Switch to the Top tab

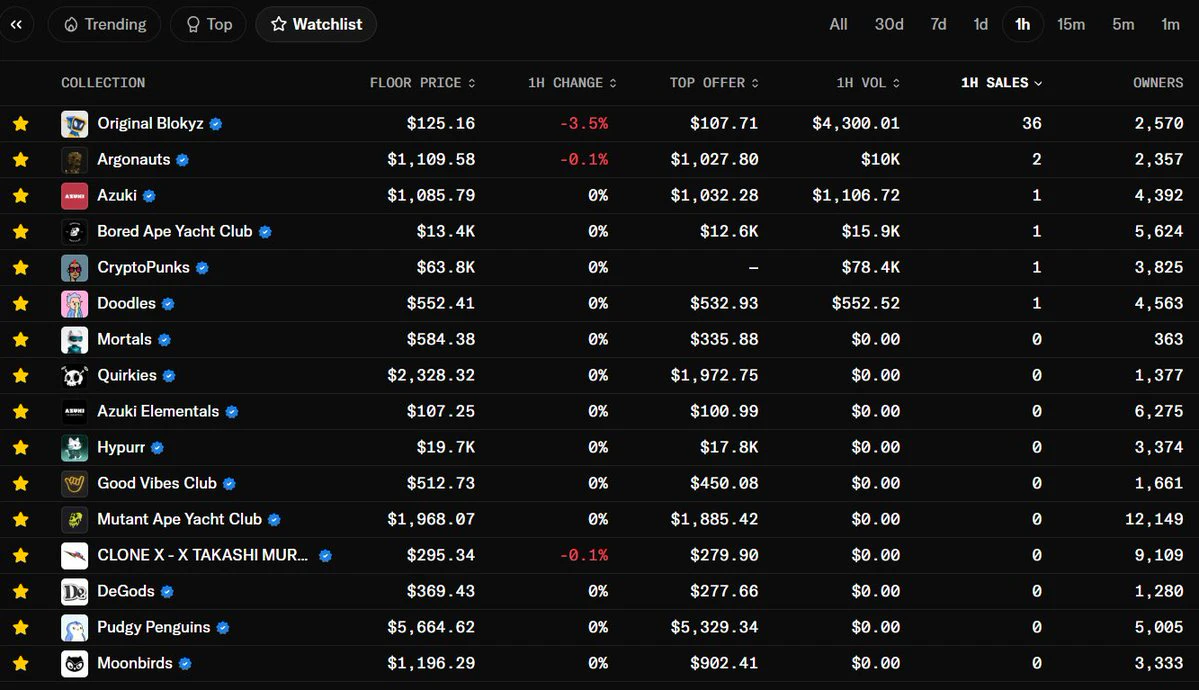pos(209,24)
